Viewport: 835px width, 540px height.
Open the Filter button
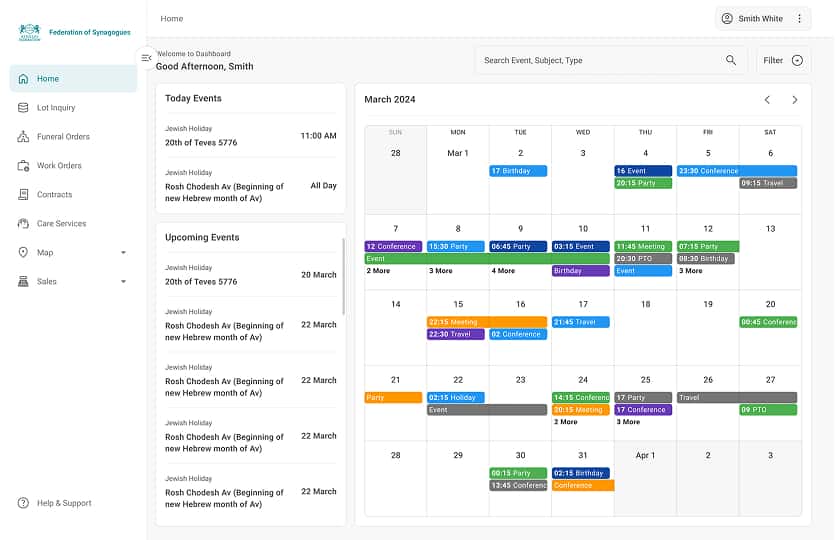tap(783, 60)
